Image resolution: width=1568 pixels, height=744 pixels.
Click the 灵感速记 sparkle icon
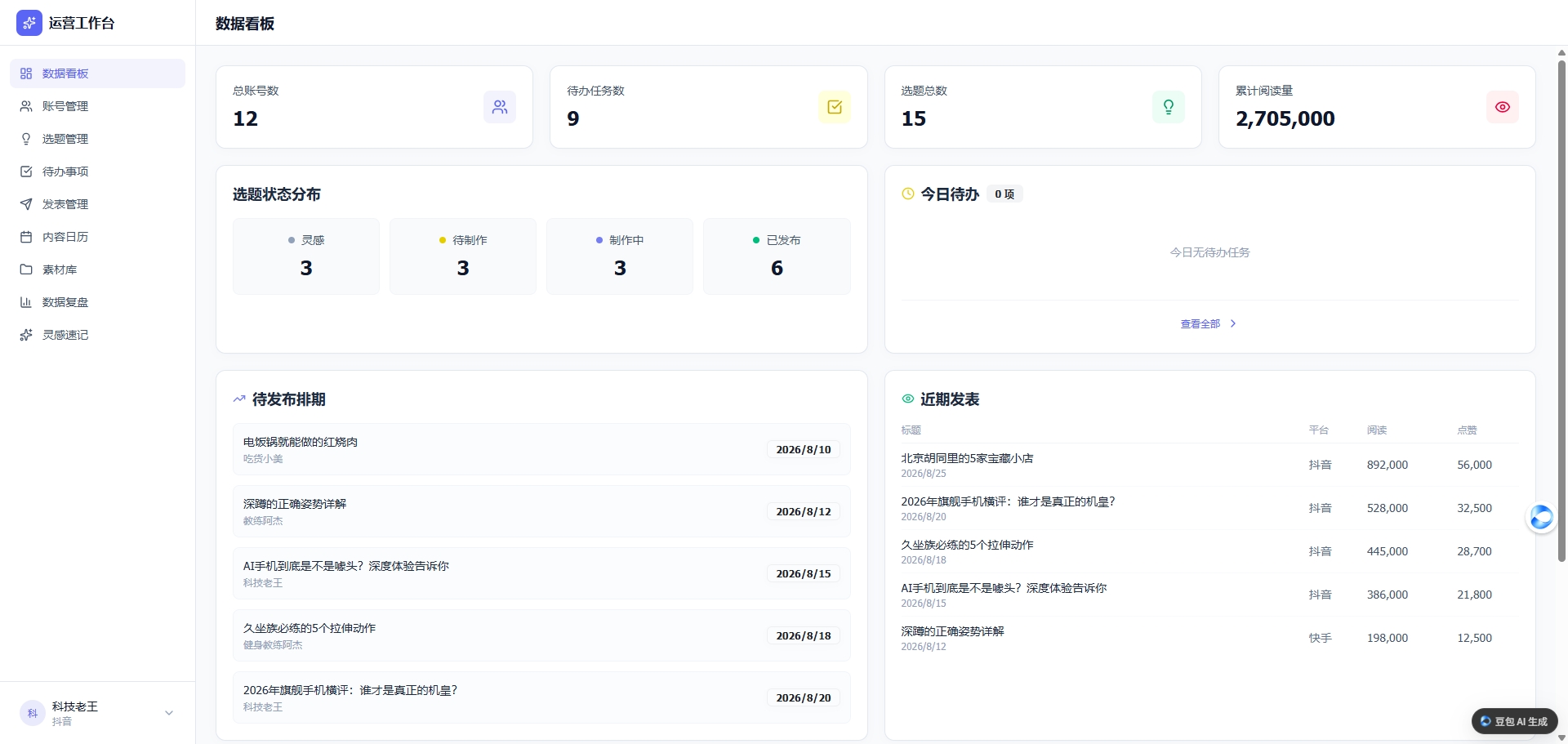[26, 335]
